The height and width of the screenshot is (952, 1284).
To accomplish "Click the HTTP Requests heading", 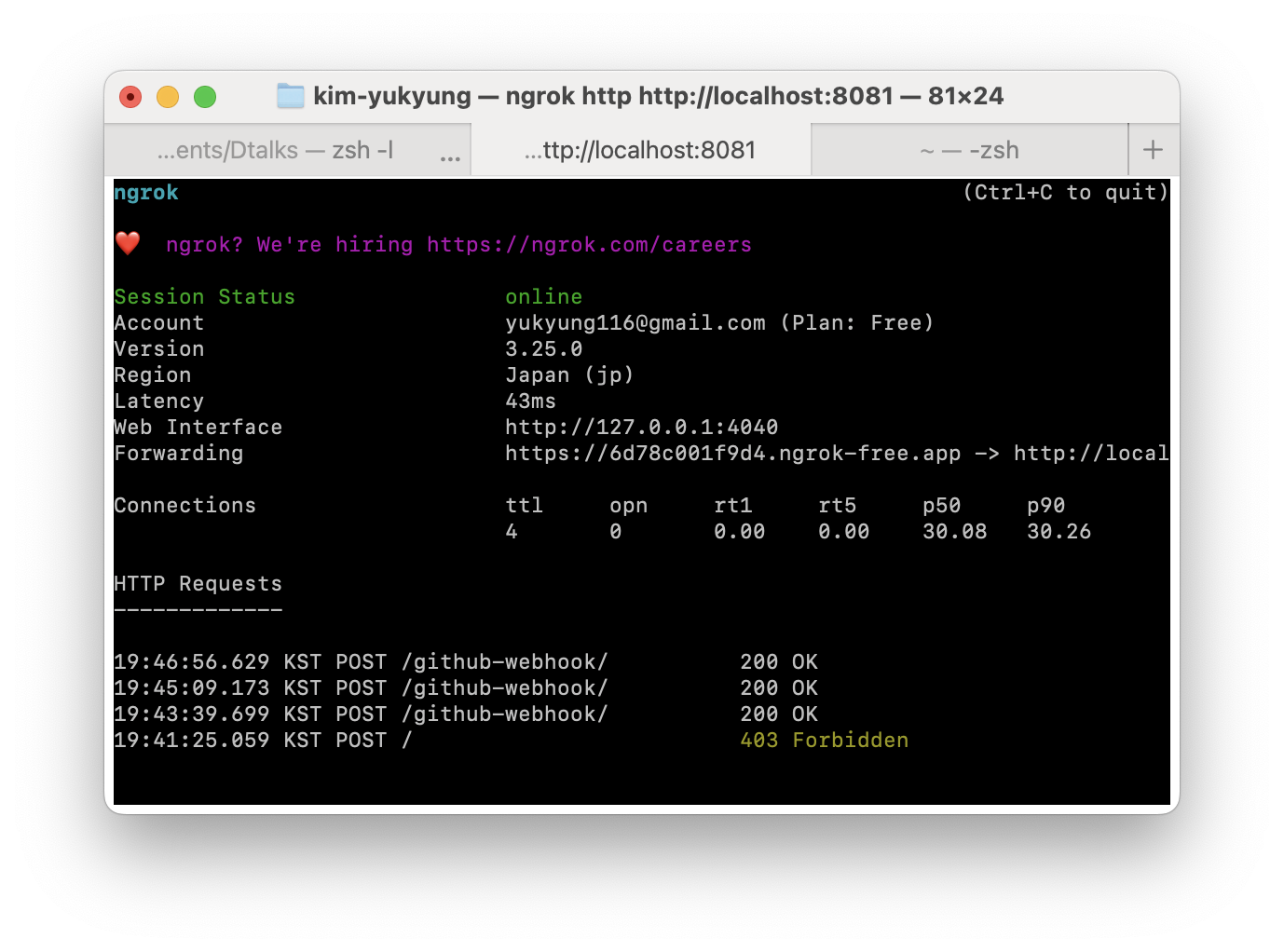I will (198, 584).
